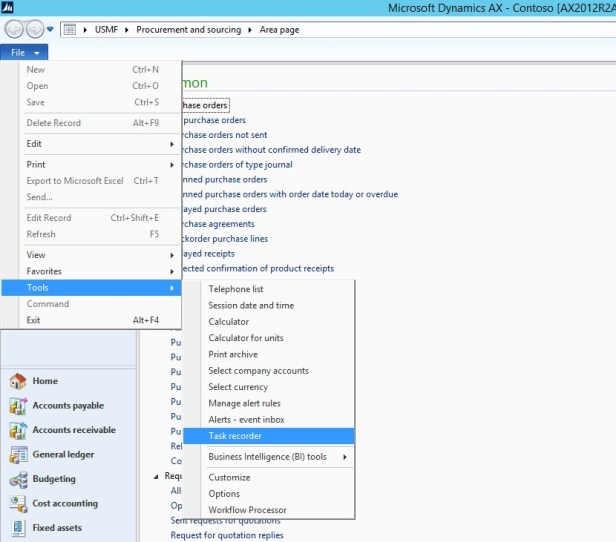The image size is (616, 542).
Task: Click the Budgeting module icon
Action: 17,479
